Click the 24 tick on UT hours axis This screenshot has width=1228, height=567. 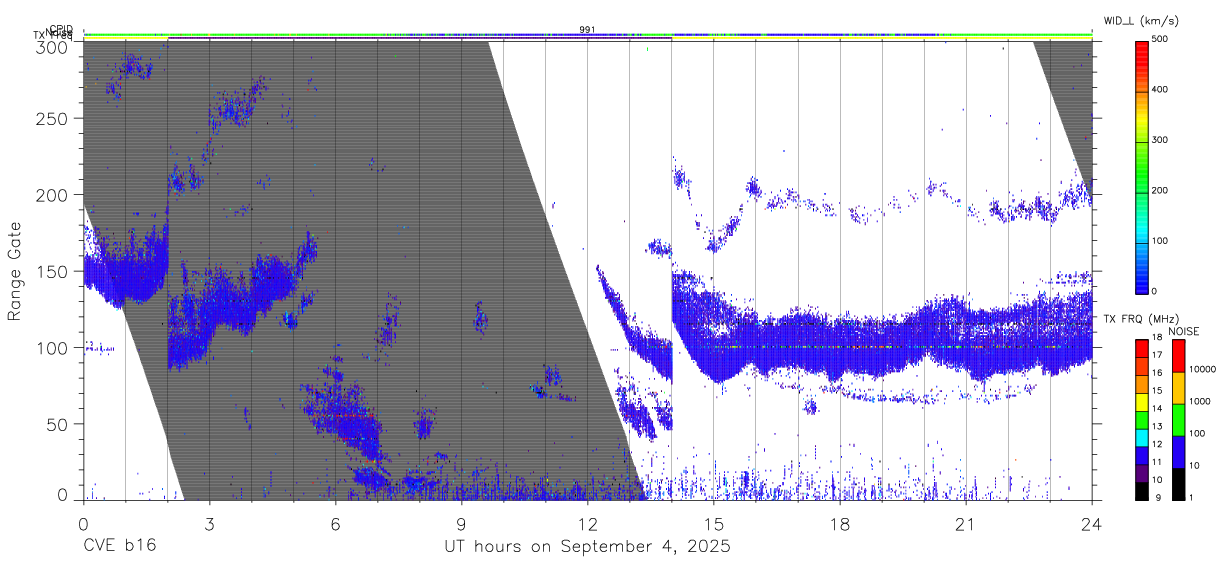point(1092,523)
